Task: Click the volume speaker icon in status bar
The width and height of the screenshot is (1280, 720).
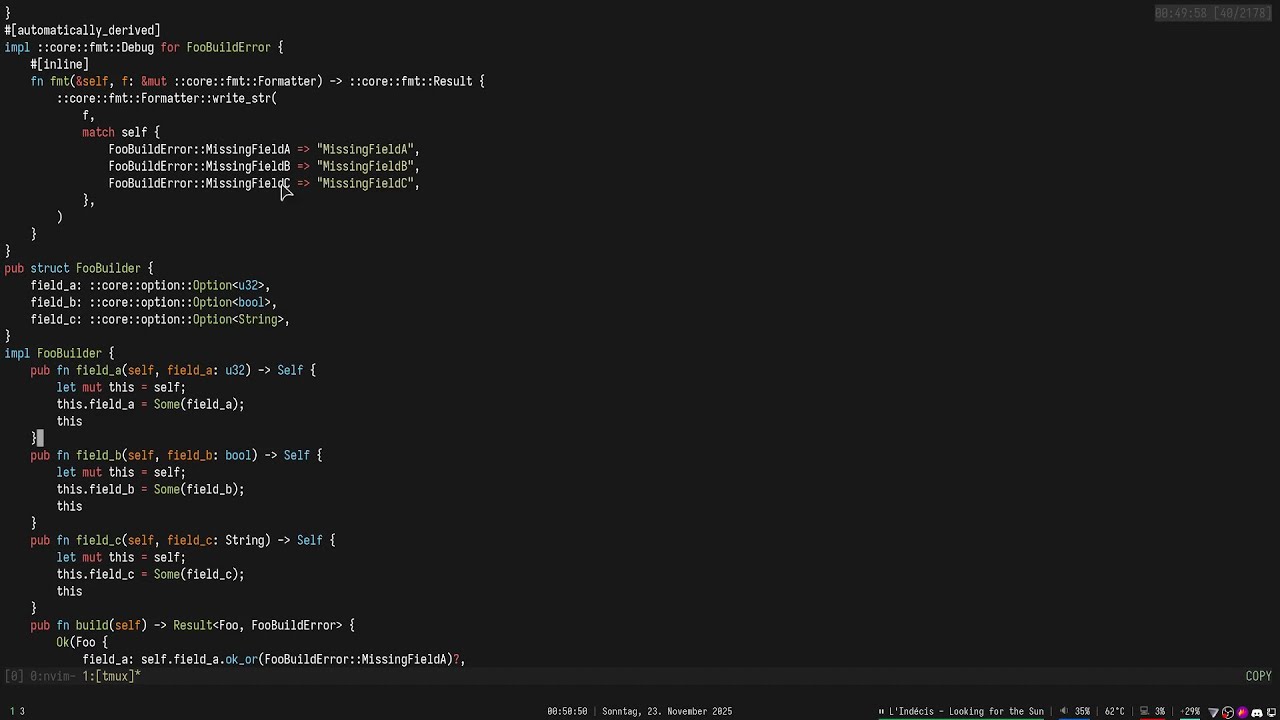Action: pyautogui.click(x=1063, y=711)
